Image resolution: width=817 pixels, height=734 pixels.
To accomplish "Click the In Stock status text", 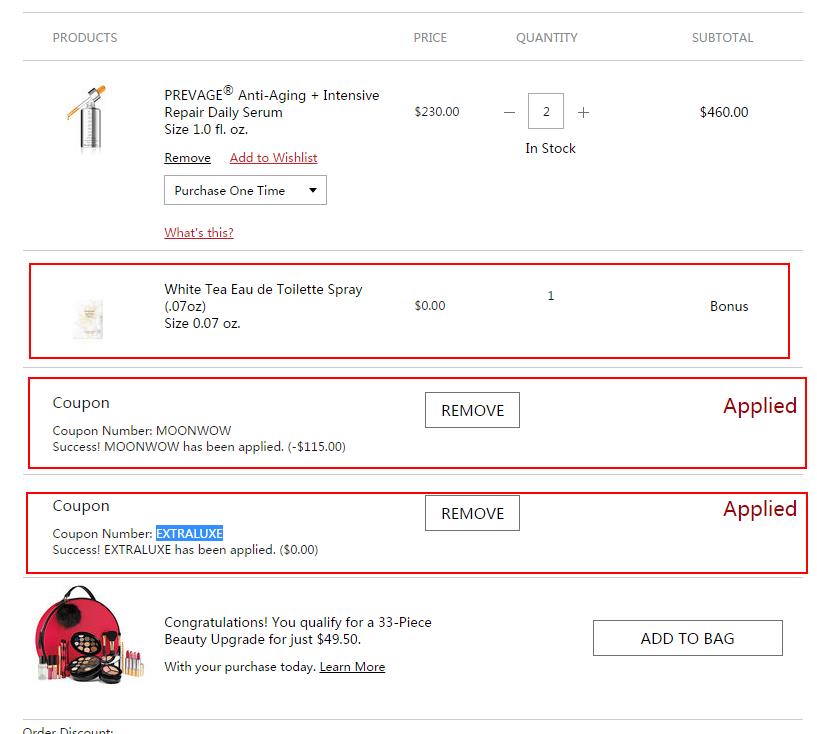I will click(550, 148).
